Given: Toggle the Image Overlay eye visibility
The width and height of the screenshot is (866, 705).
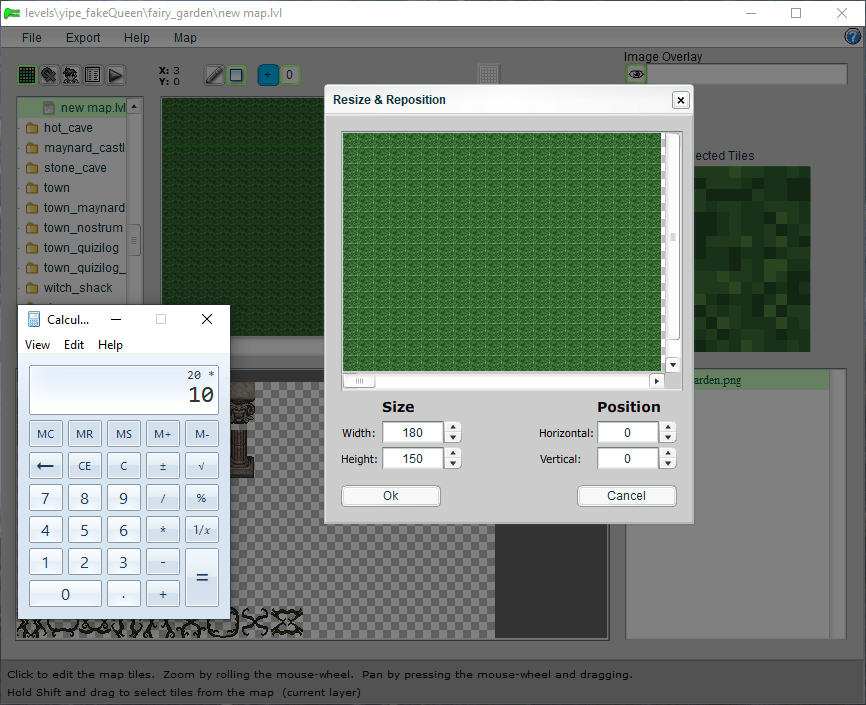Looking at the screenshot, I should click(x=636, y=75).
